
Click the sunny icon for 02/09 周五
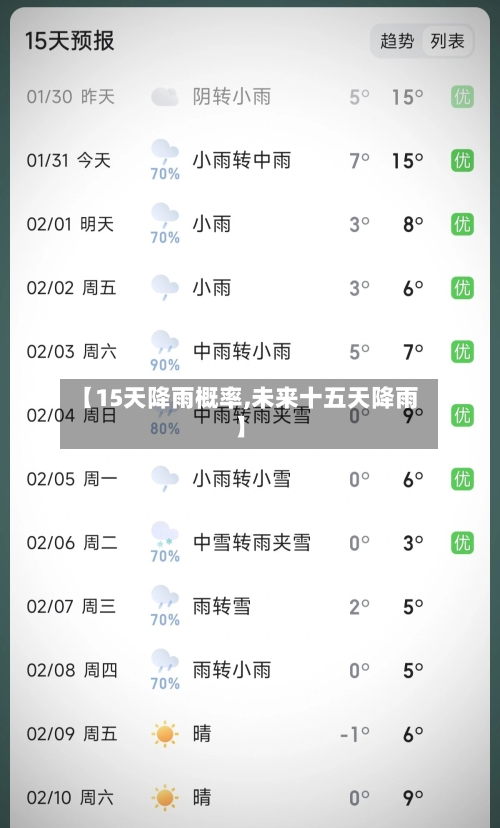coord(165,734)
